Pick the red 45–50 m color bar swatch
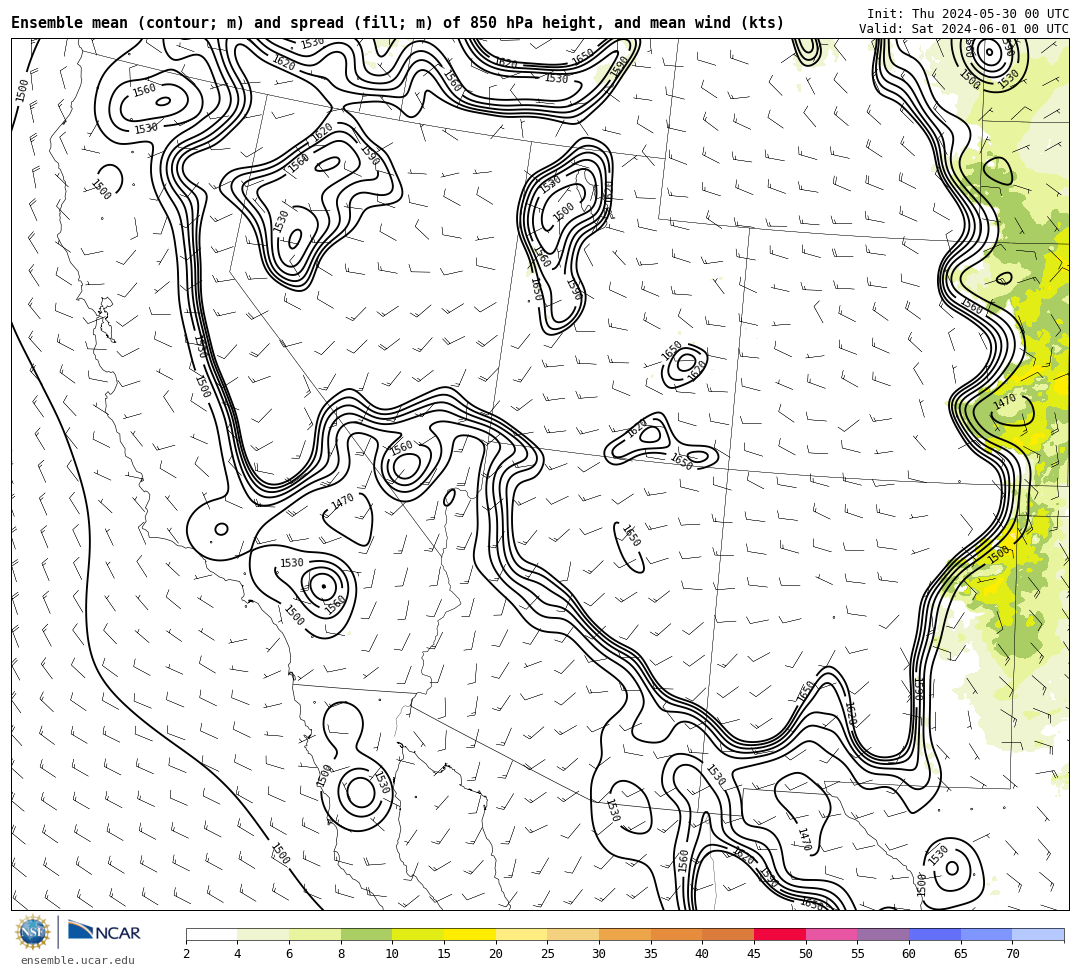Screen dimensions: 1080x973 [x=780, y=934]
